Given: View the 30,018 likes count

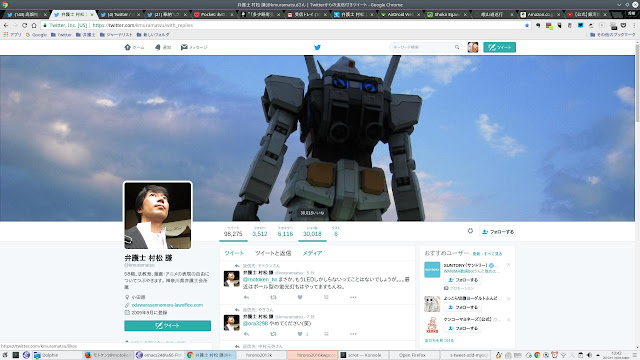Looking at the screenshot, I should tap(312, 231).
